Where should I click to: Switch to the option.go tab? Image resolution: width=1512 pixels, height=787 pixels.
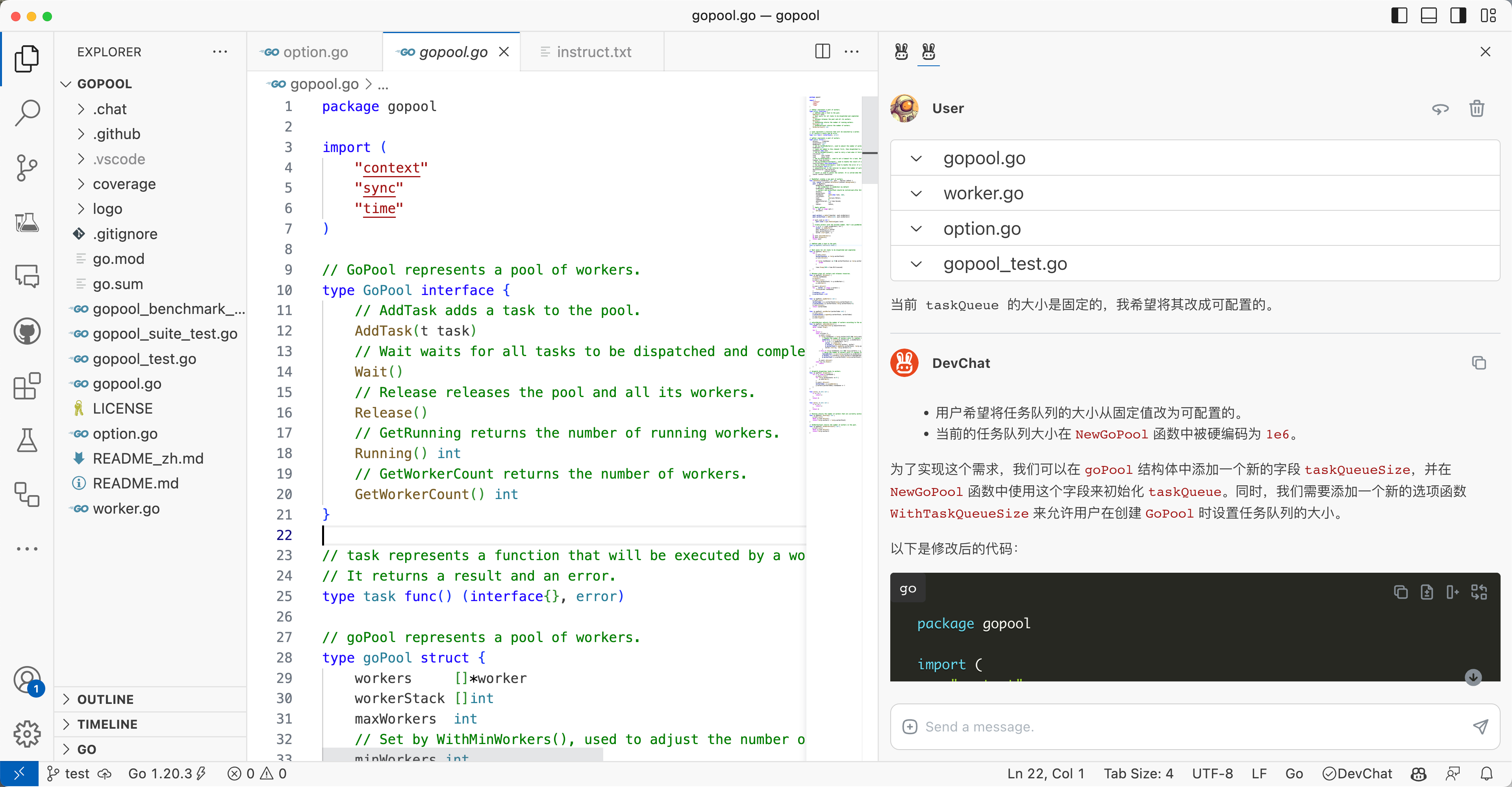[x=315, y=52]
